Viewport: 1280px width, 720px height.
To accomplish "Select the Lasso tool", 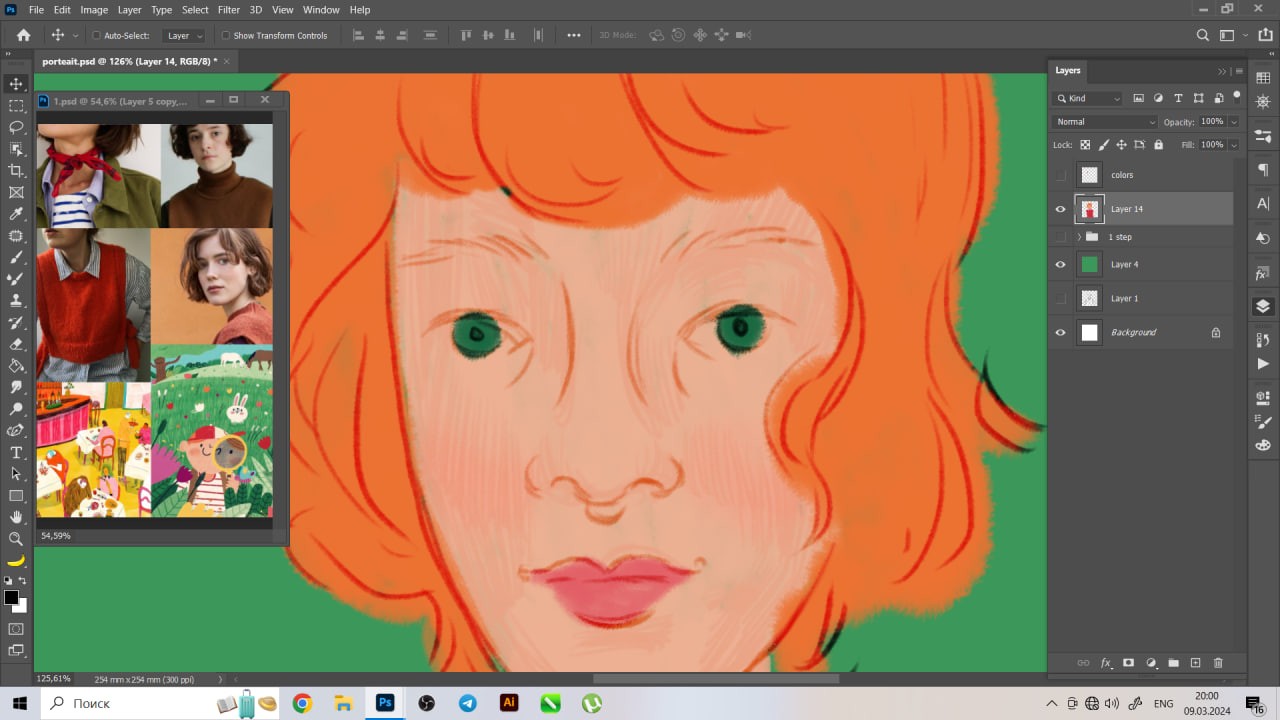I will (x=16, y=127).
